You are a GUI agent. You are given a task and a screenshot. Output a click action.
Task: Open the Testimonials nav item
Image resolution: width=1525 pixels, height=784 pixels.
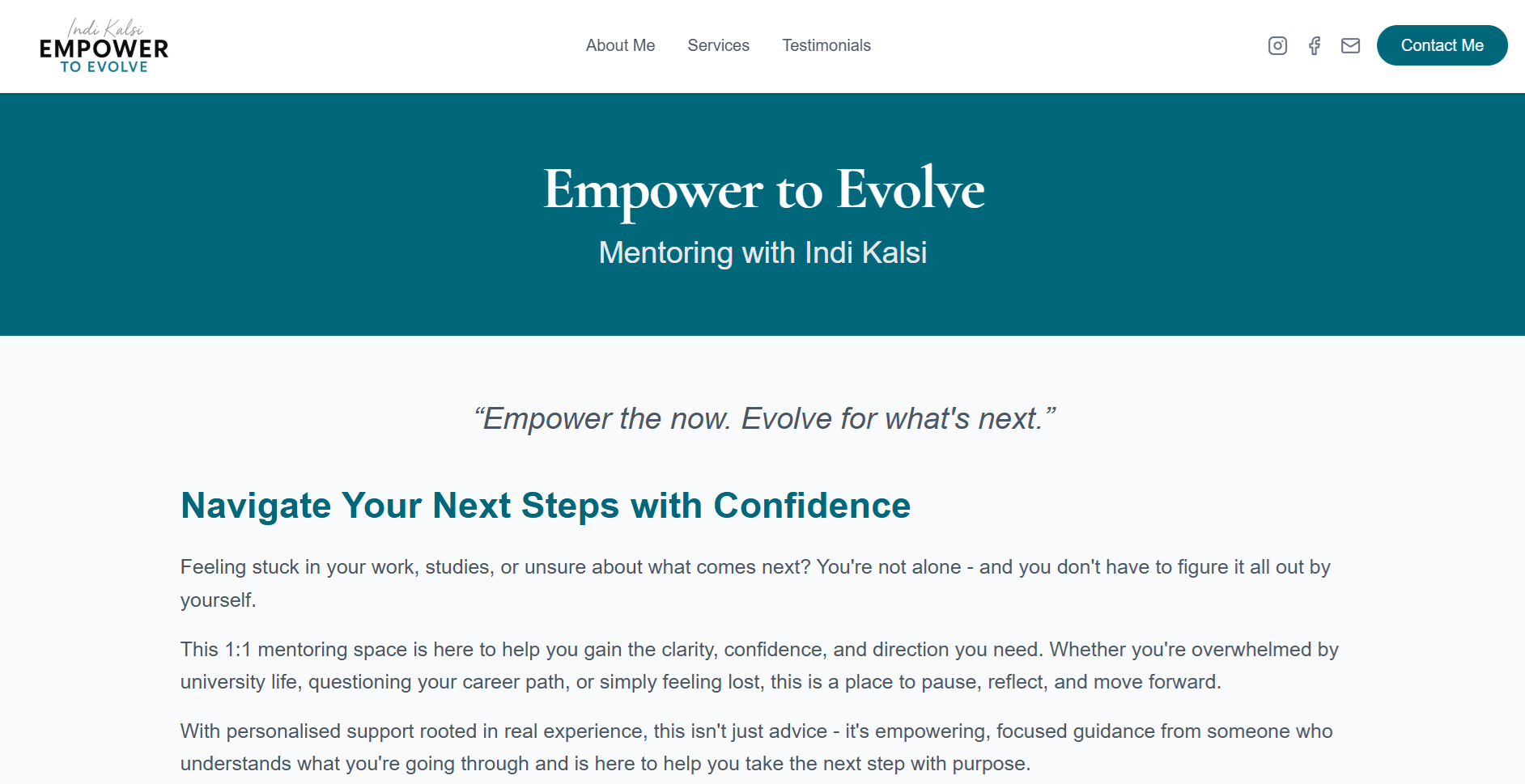click(x=826, y=46)
